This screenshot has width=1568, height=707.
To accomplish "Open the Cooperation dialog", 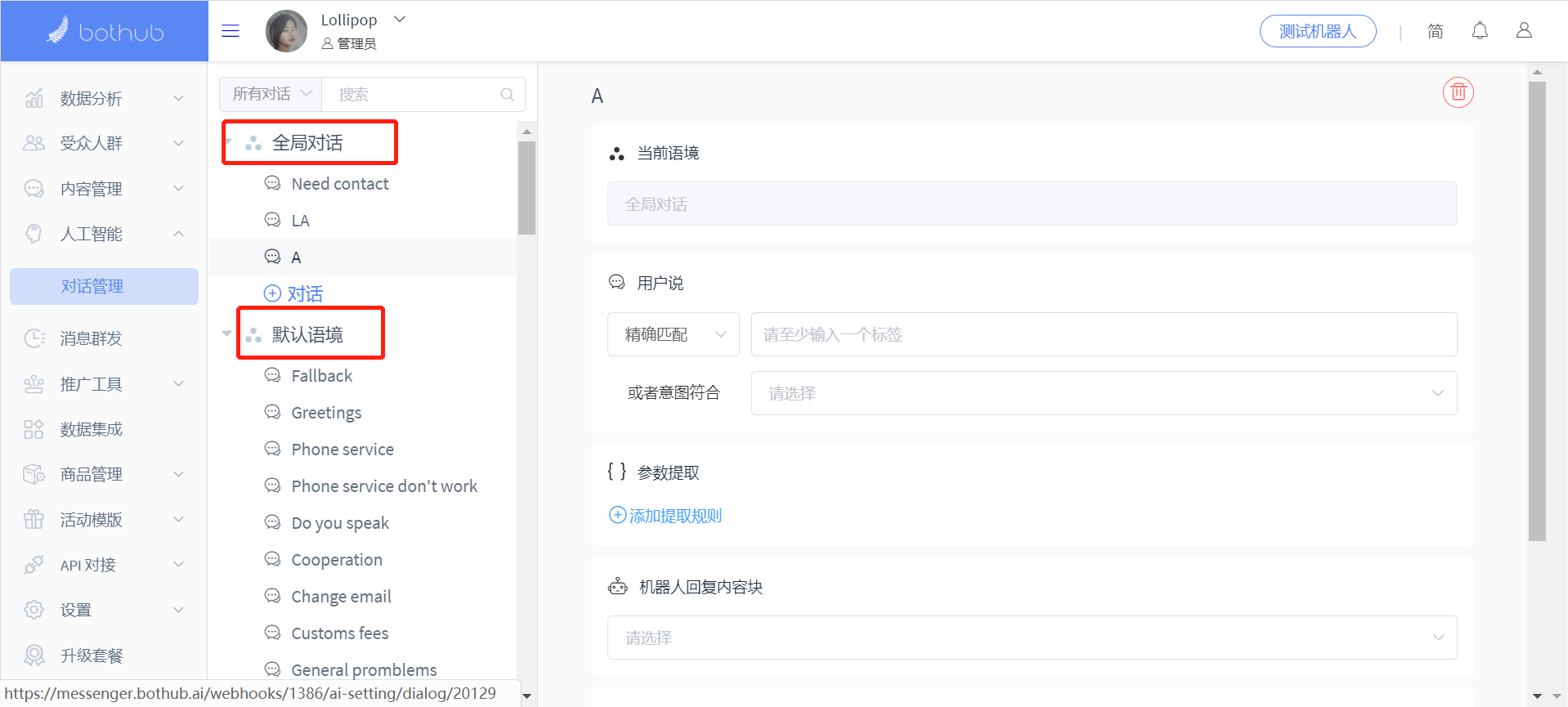I will [337, 560].
